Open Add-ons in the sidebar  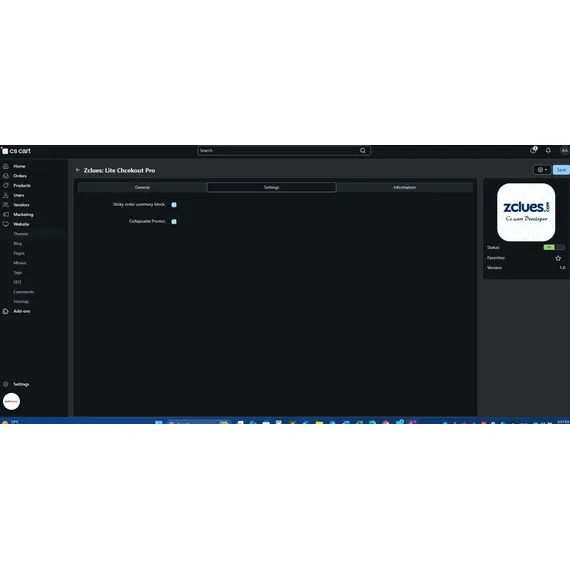pos(22,311)
